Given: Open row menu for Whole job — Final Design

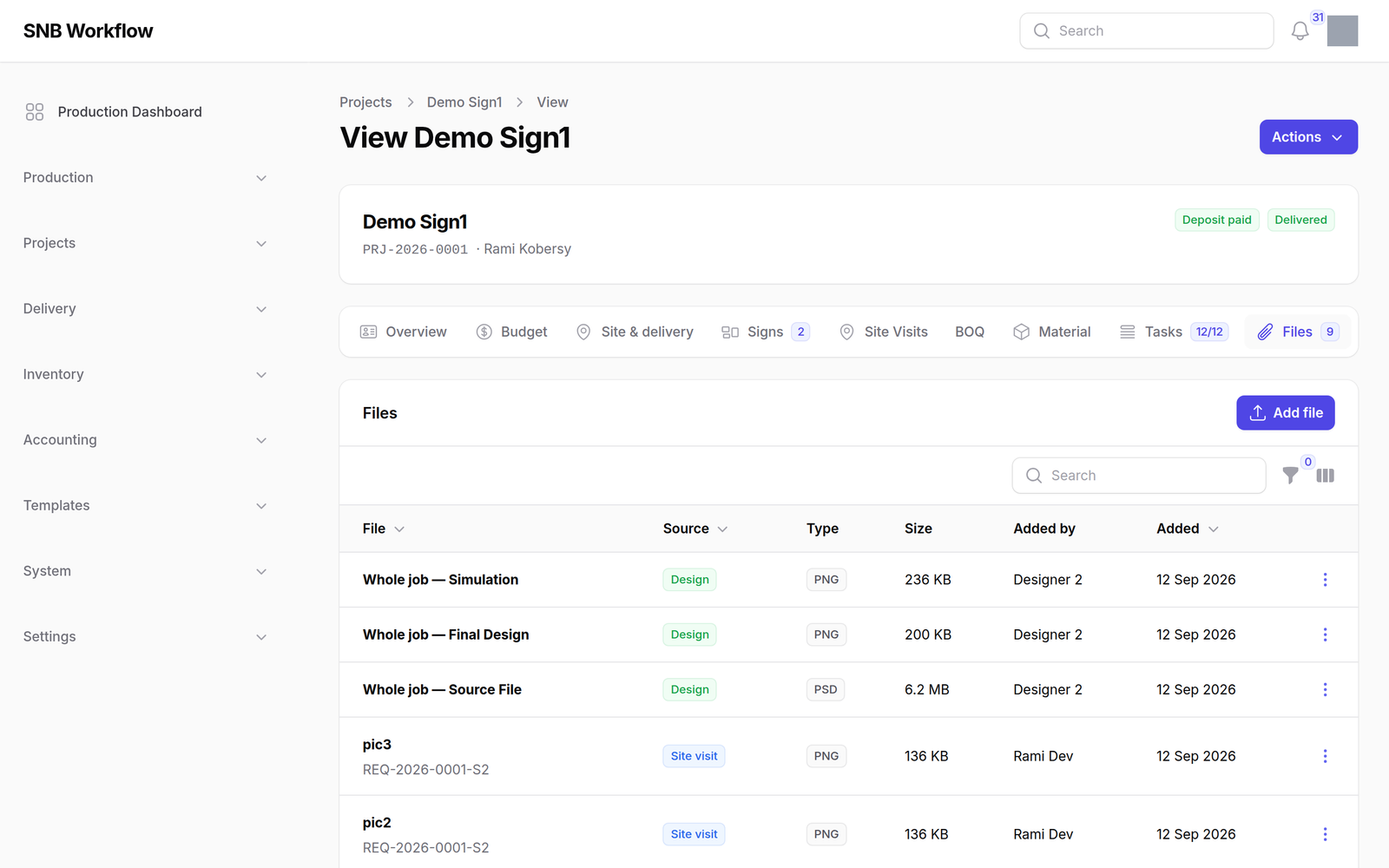Looking at the screenshot, I should pyautogui.click(x=1325, y=635).
